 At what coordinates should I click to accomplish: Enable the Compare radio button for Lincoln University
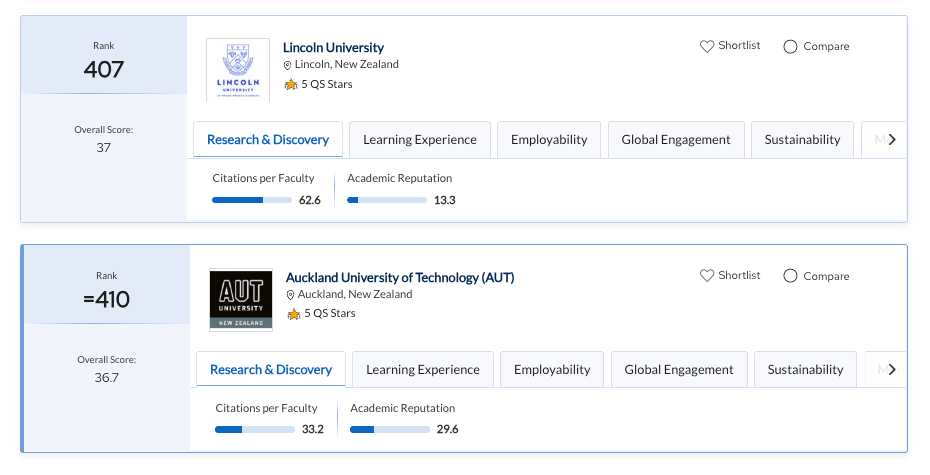tap(790, 46)
